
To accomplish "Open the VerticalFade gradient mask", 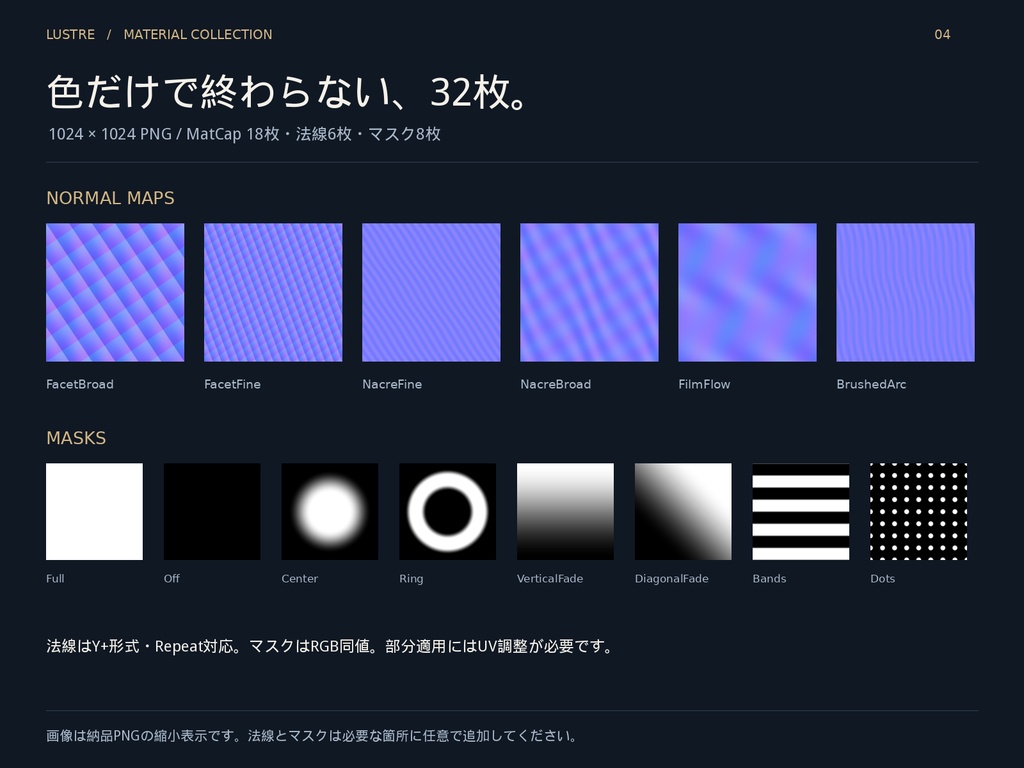I will point(566,511).
